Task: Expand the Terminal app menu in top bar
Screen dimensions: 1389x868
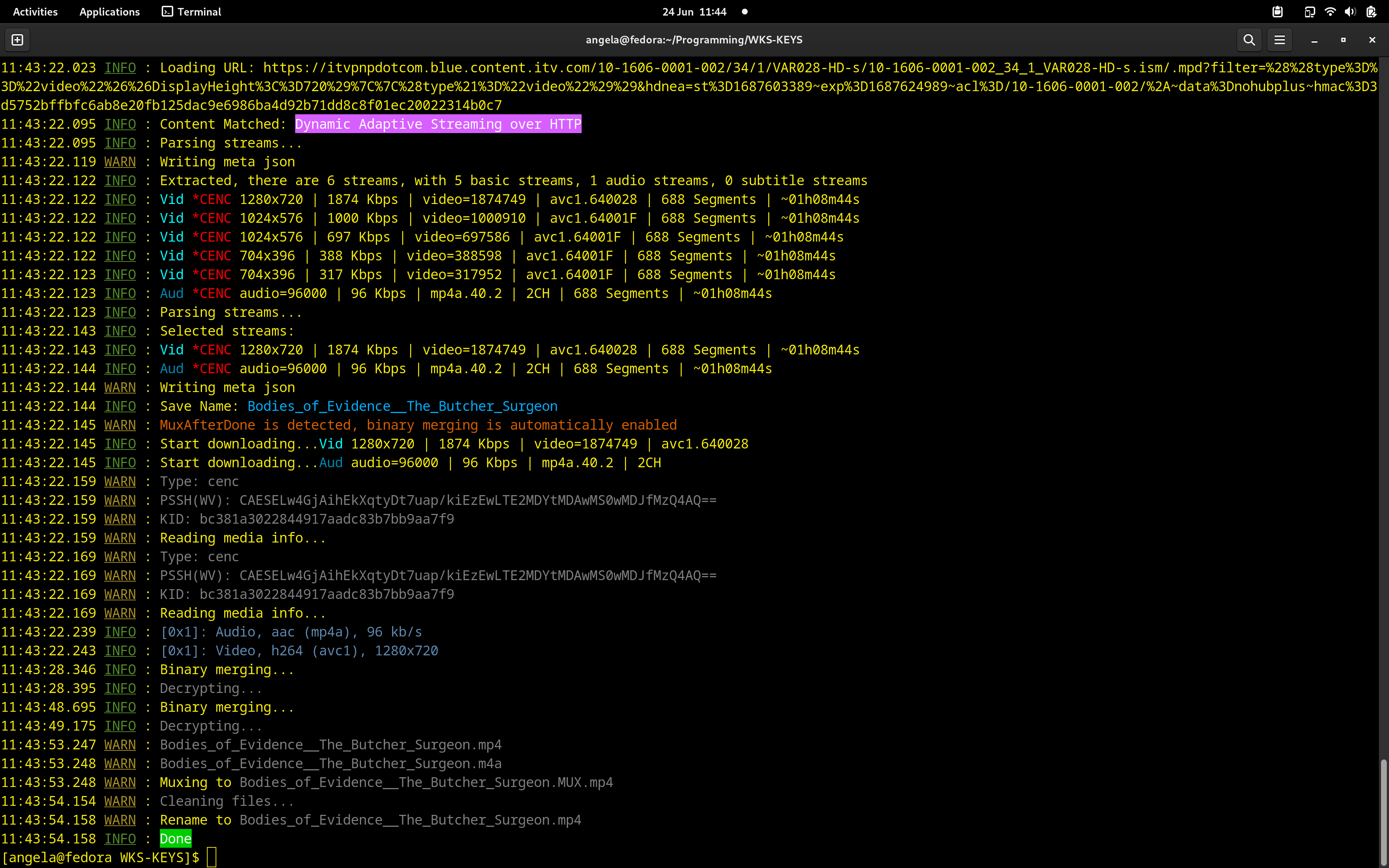Action: (x=191, y=12)
